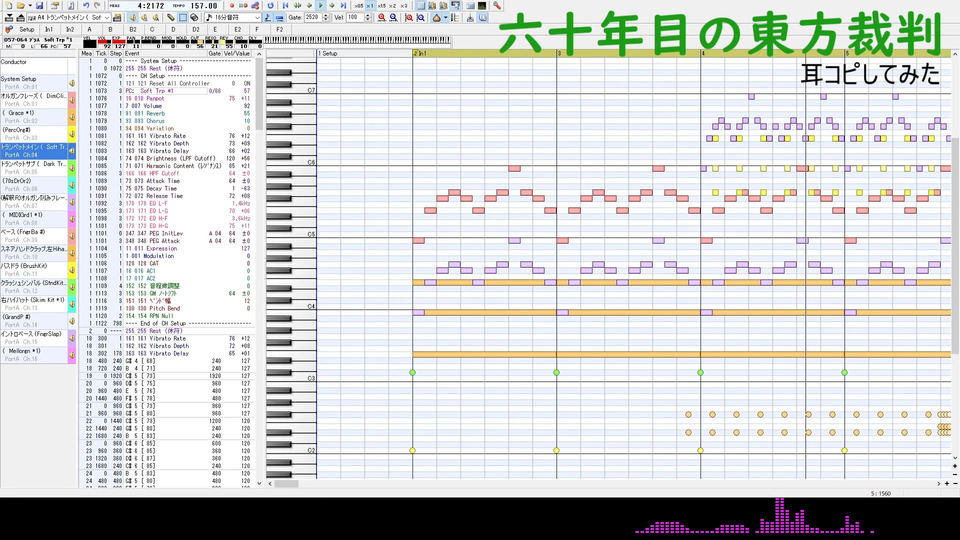Viewport: 960px width, 540px height.
Task: Open the track selector dropdown
Action: pos(107,18)
